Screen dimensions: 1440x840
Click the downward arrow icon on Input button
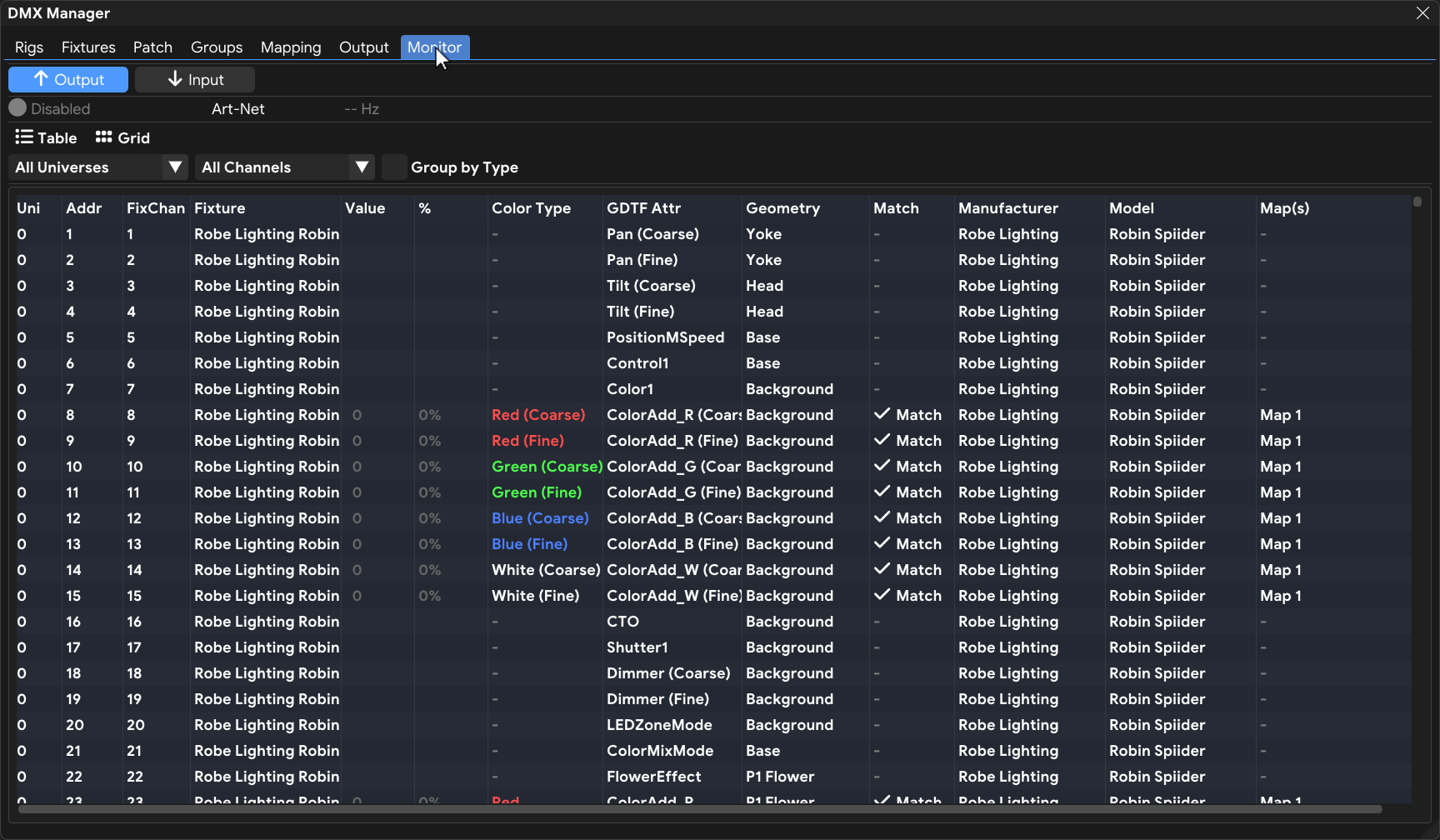[175, 79]
